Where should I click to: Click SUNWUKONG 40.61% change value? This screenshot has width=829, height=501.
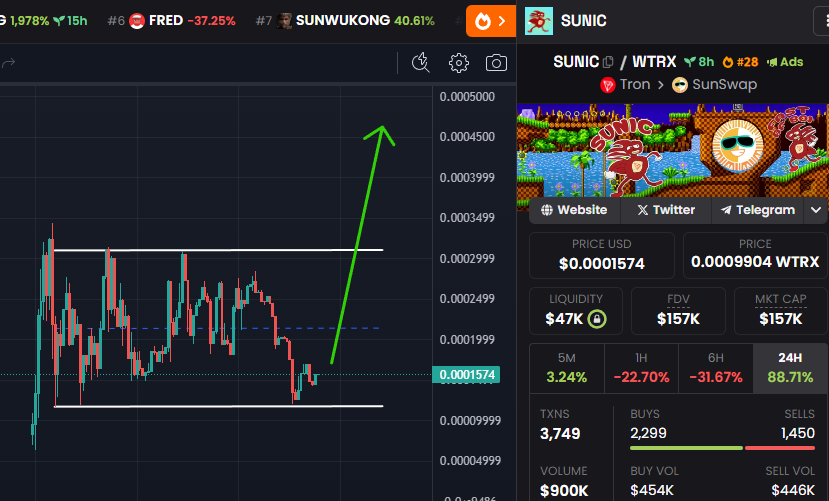414,21
